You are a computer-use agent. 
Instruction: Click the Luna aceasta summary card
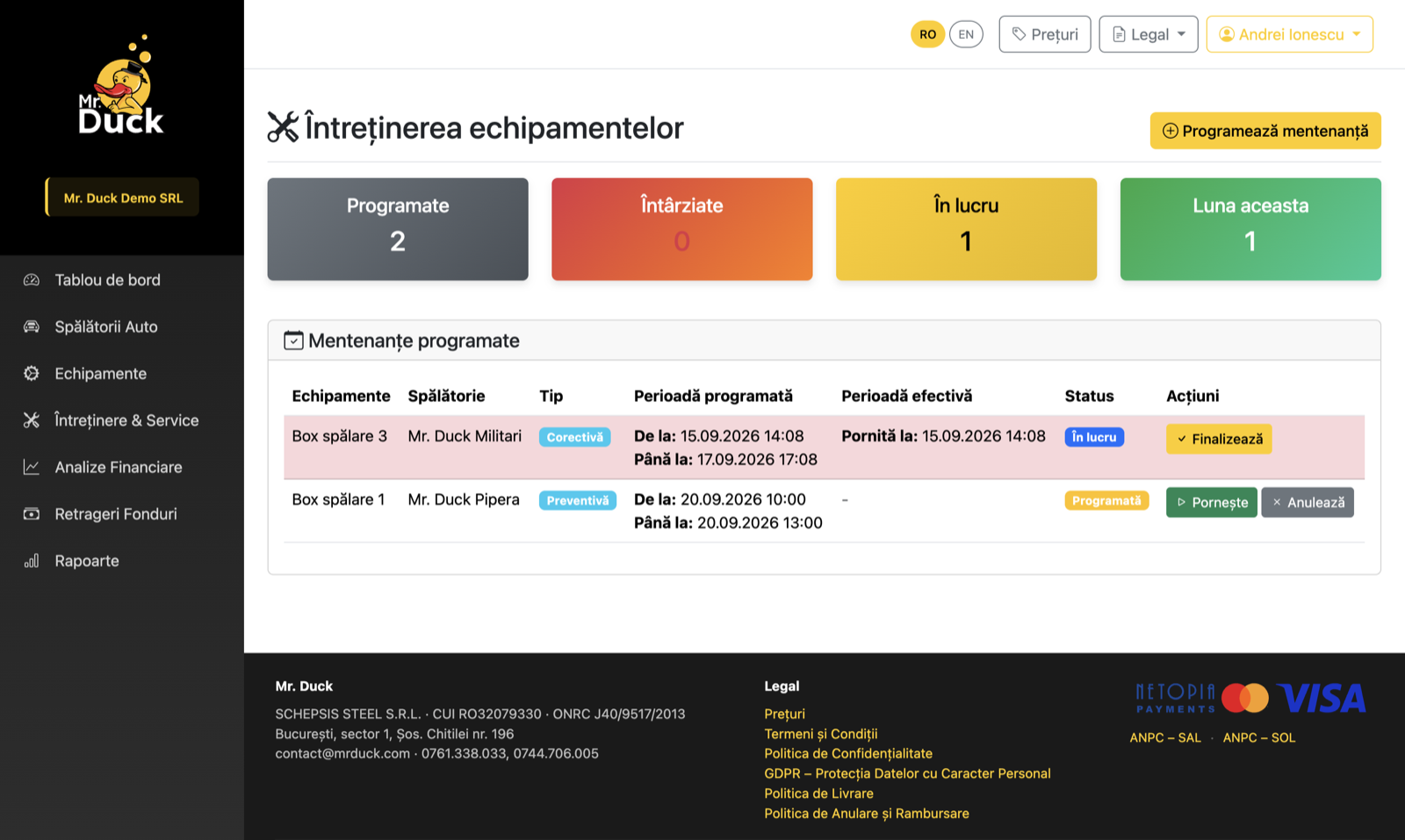click(1250, 229)
